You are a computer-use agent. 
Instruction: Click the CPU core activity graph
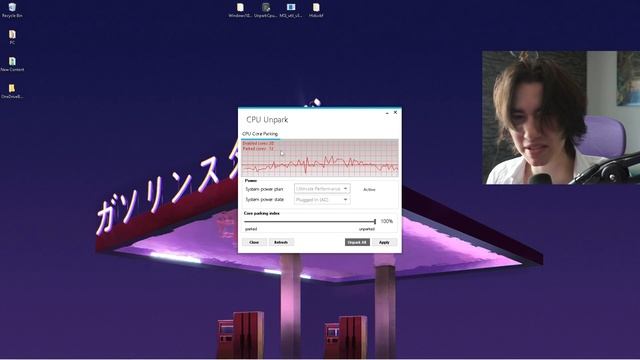tap(320, 158)
